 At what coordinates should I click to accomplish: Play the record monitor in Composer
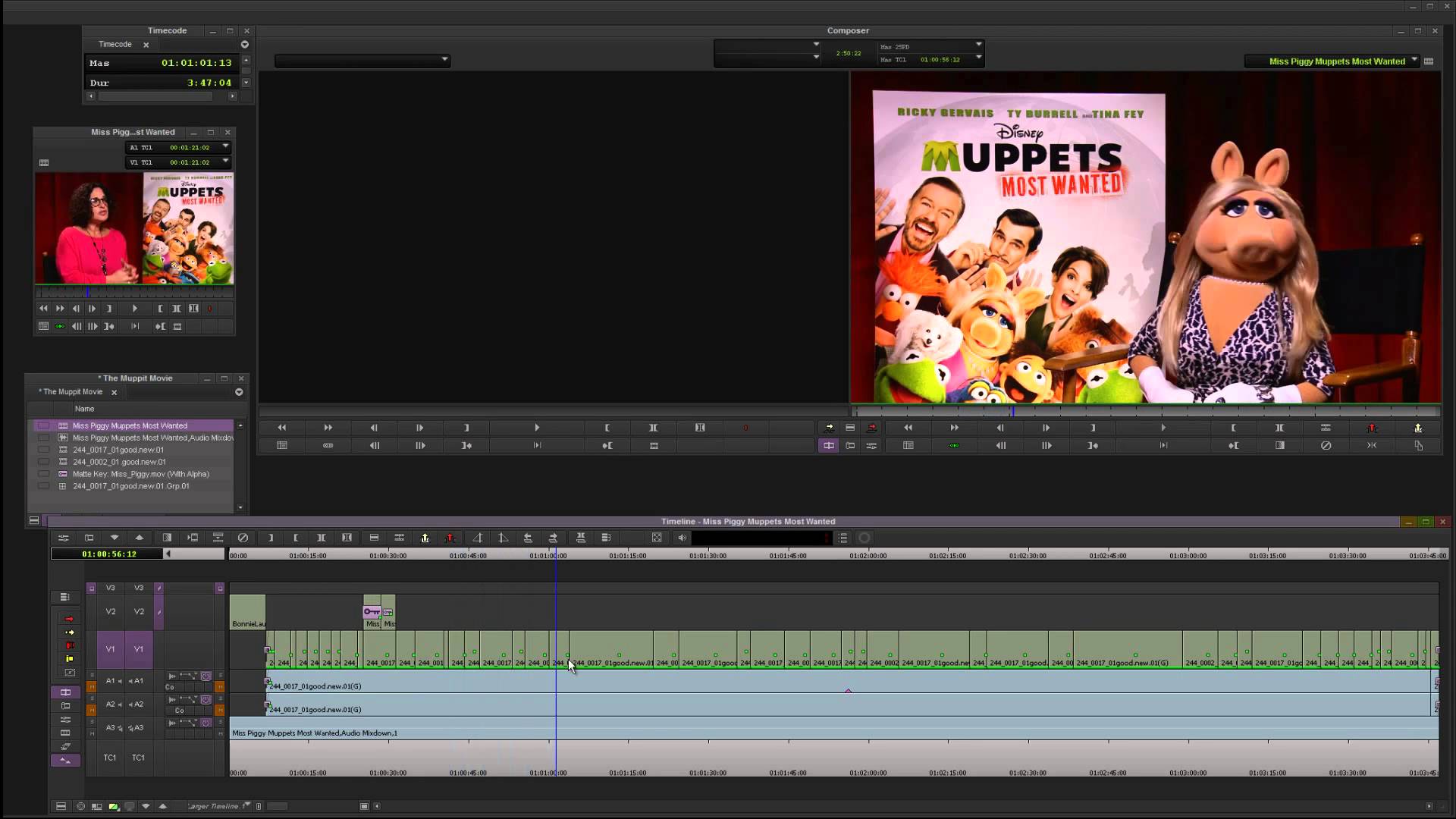(1163, 428)
